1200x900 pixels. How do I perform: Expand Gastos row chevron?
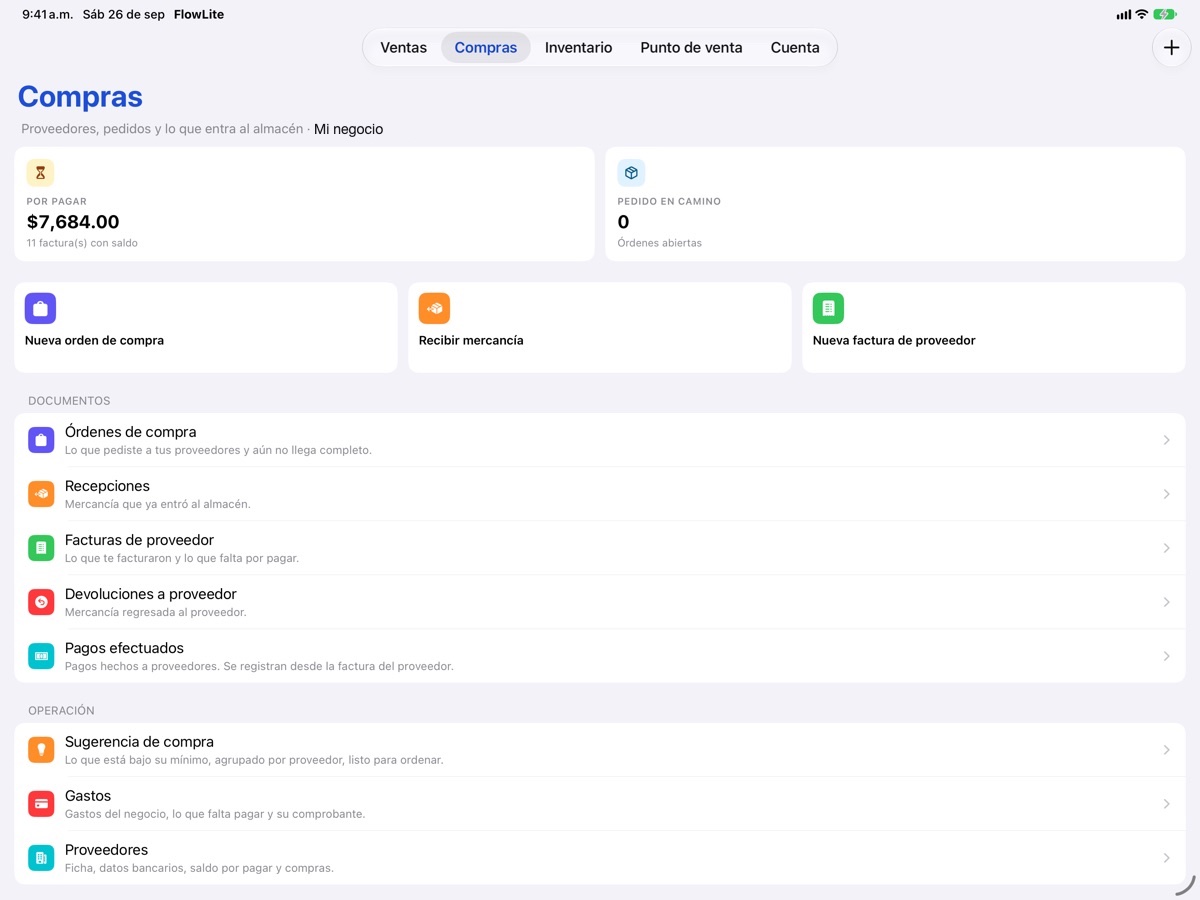point(1166,804)
